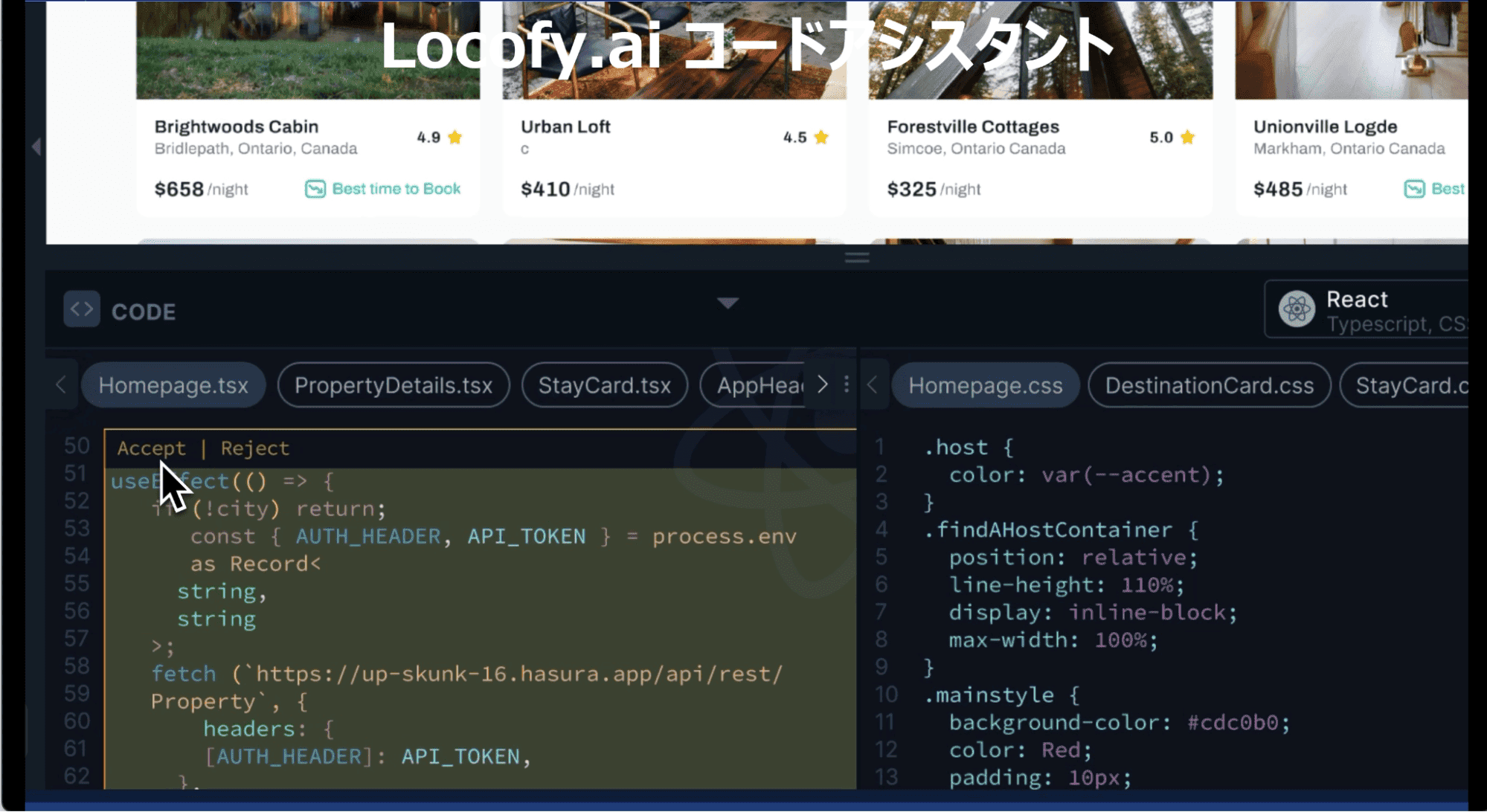1487x812 pixels.
Task: Select the StayCard.tsx file tab
Action: click(x=604, y=385)
